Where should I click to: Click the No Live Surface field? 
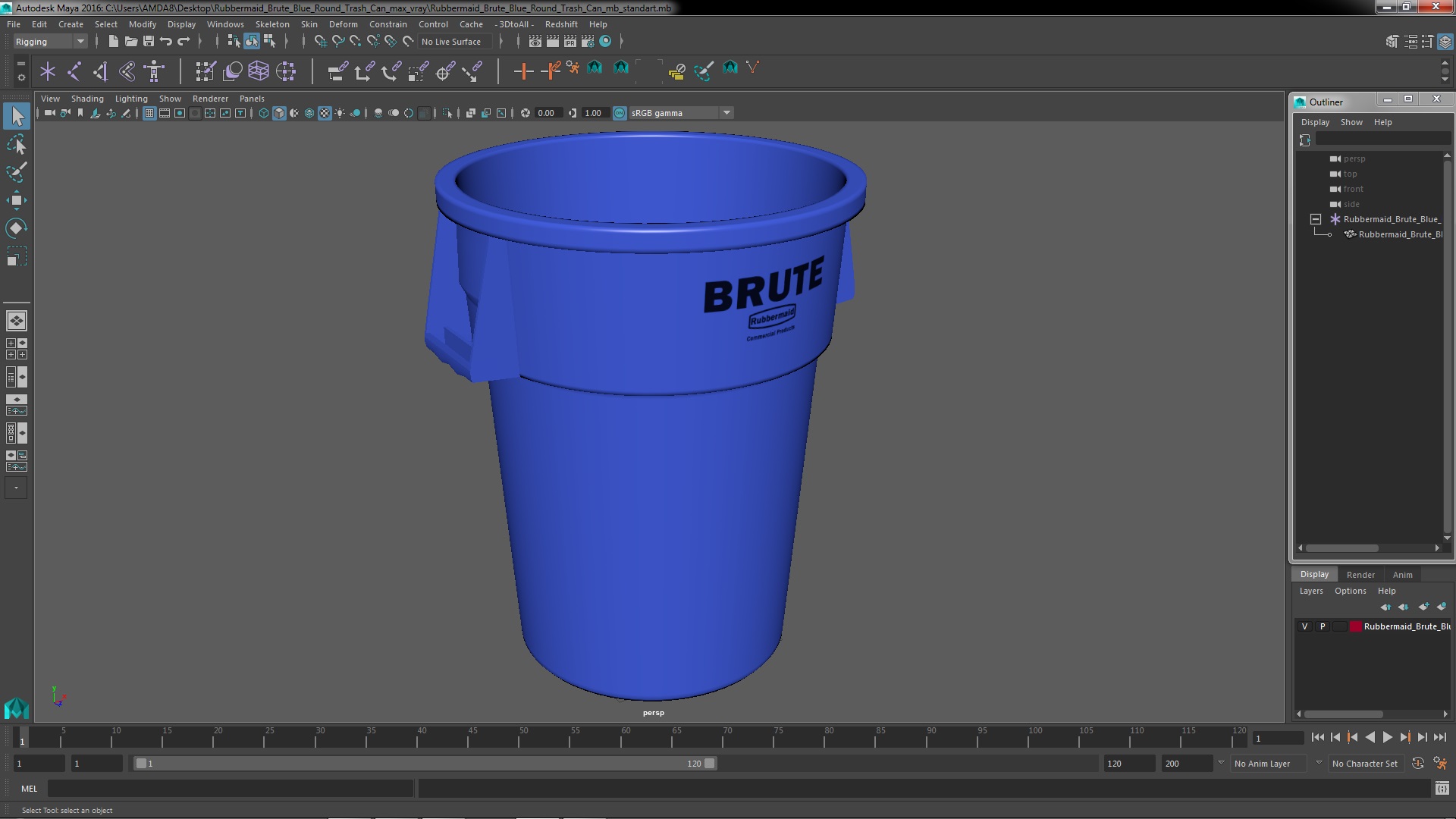tap(455, 42)
